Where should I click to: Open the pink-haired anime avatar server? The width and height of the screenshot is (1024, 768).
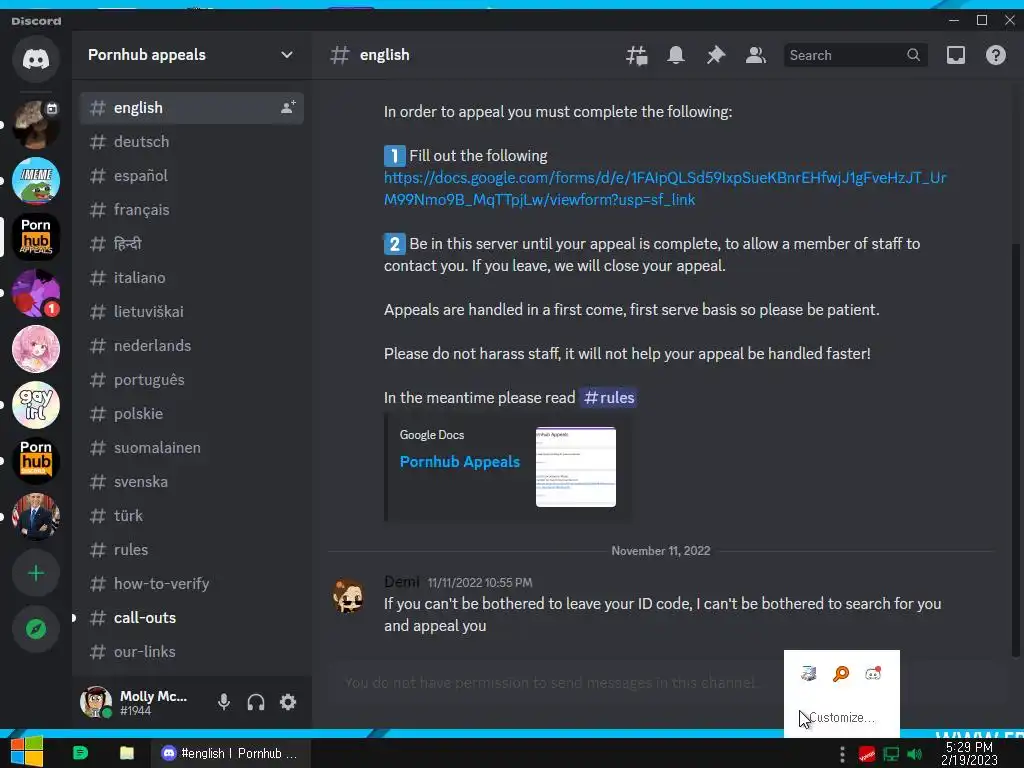click(36, 349)
